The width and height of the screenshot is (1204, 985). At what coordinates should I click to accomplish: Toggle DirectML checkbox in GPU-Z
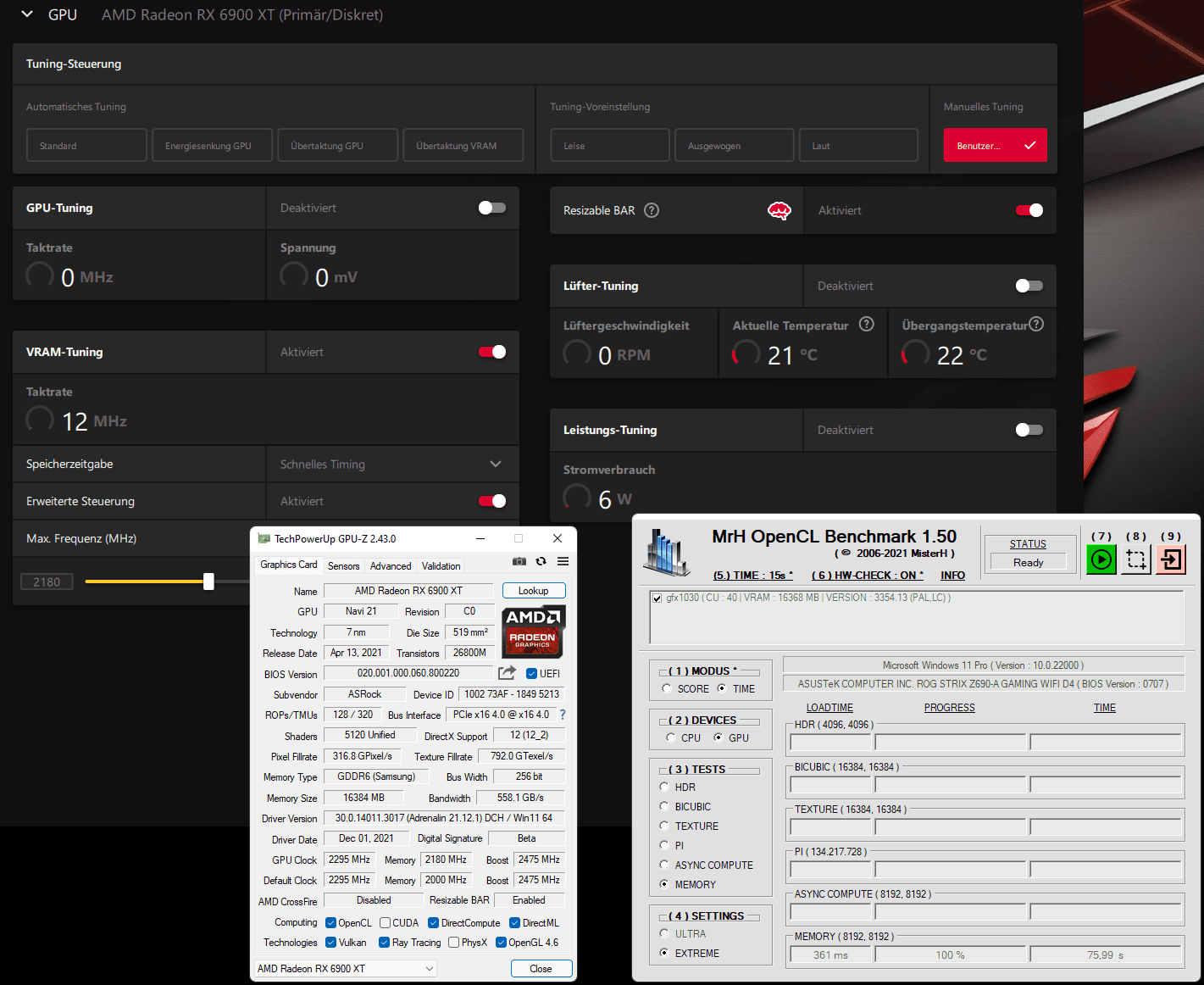(x=514, y=923)
